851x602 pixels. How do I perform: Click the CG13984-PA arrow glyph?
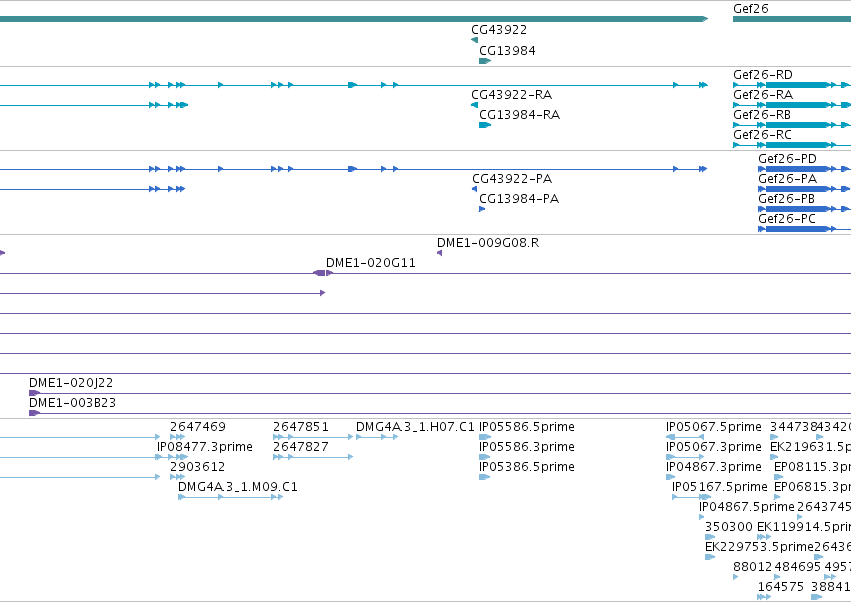coord(482,210)
